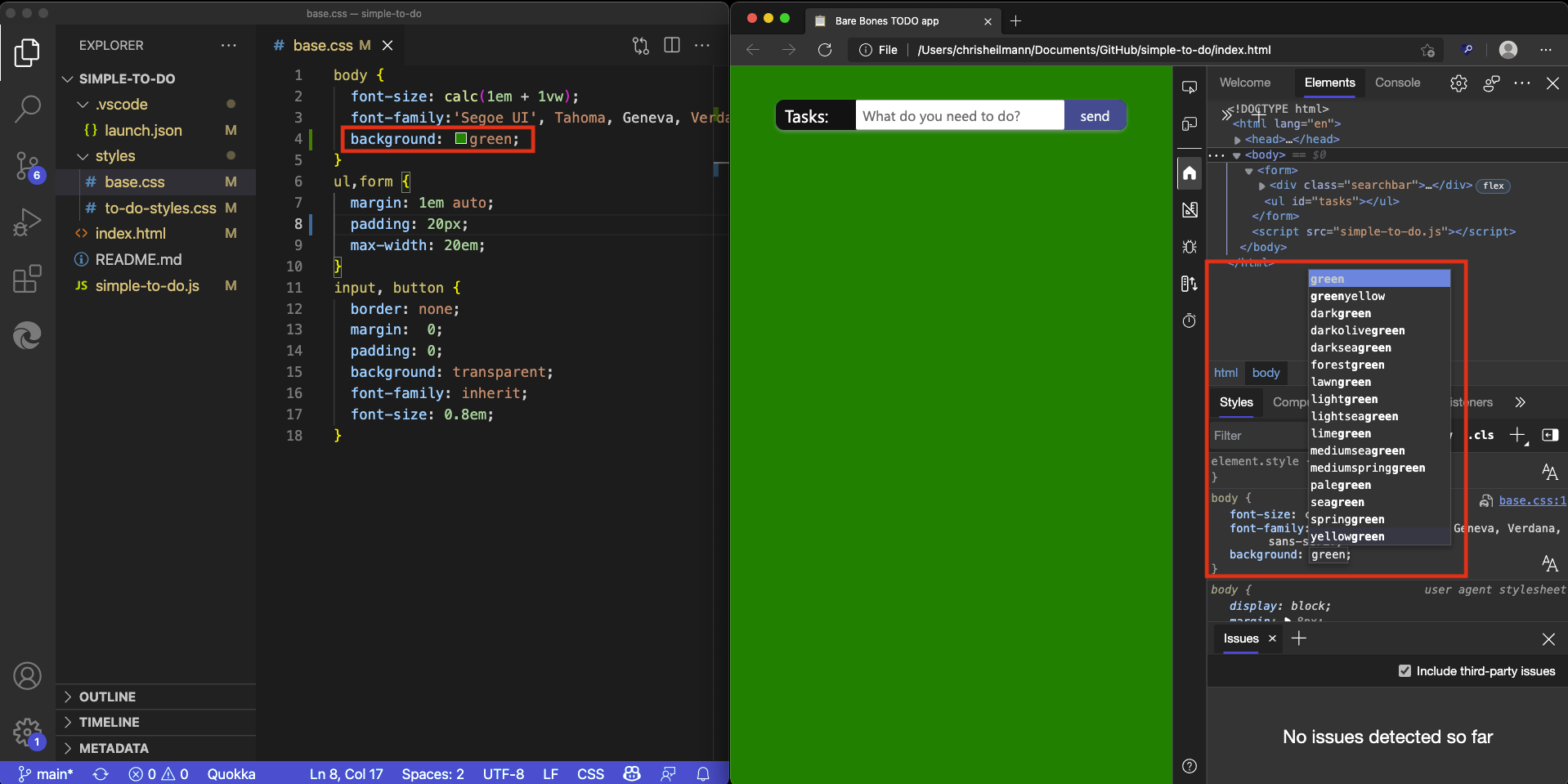Expand the searchbar div in DOM tree
This screenshot has width=1568, height=784.
tap(1262, 186)
